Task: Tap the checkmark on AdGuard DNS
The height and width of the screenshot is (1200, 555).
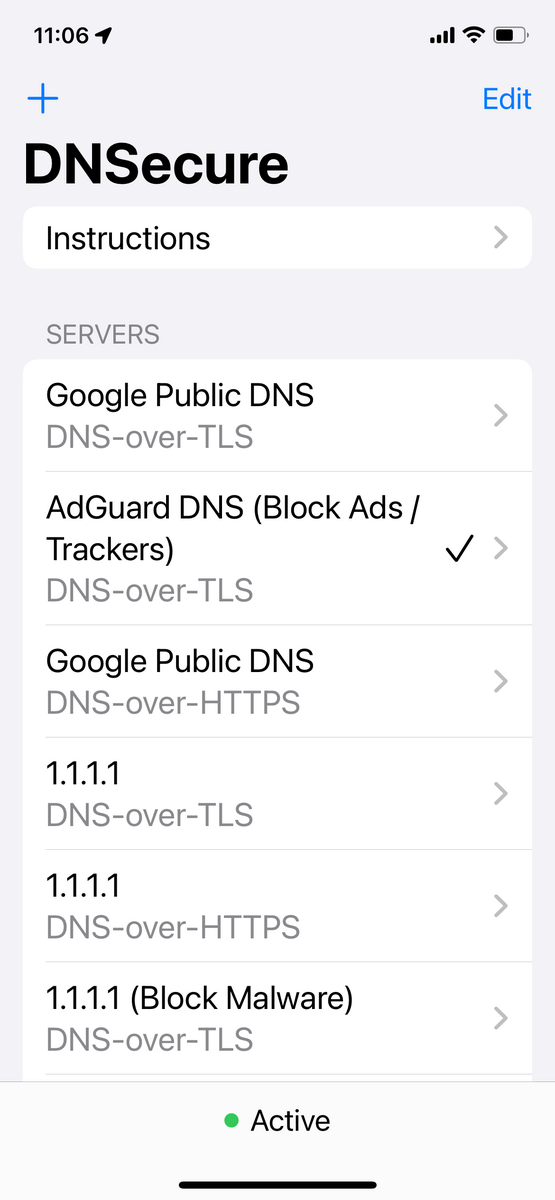Action: [459, 549]
